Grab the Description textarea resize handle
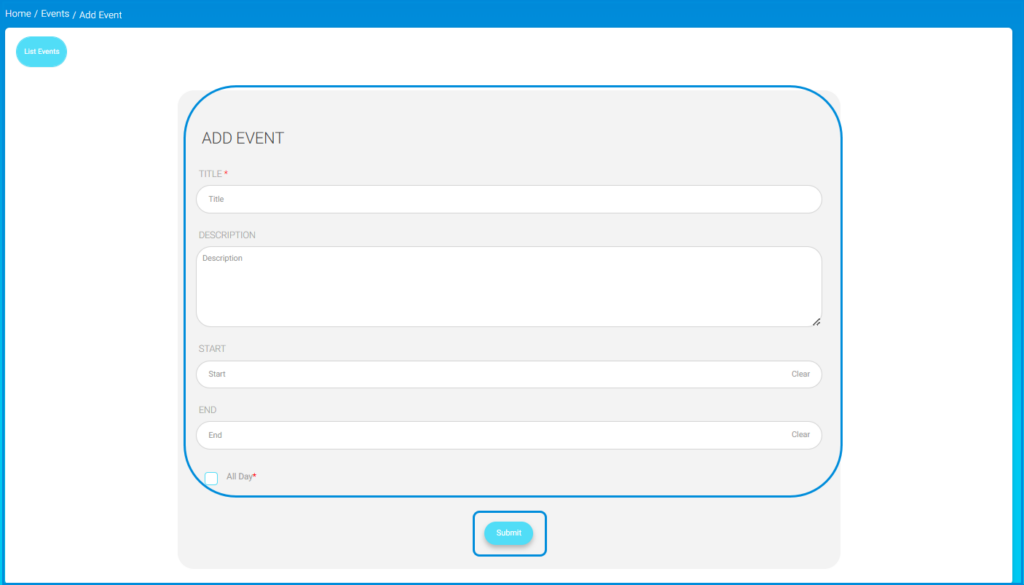Image resolution: width=1024 pixels, height=585 pixels. [816, 321]
